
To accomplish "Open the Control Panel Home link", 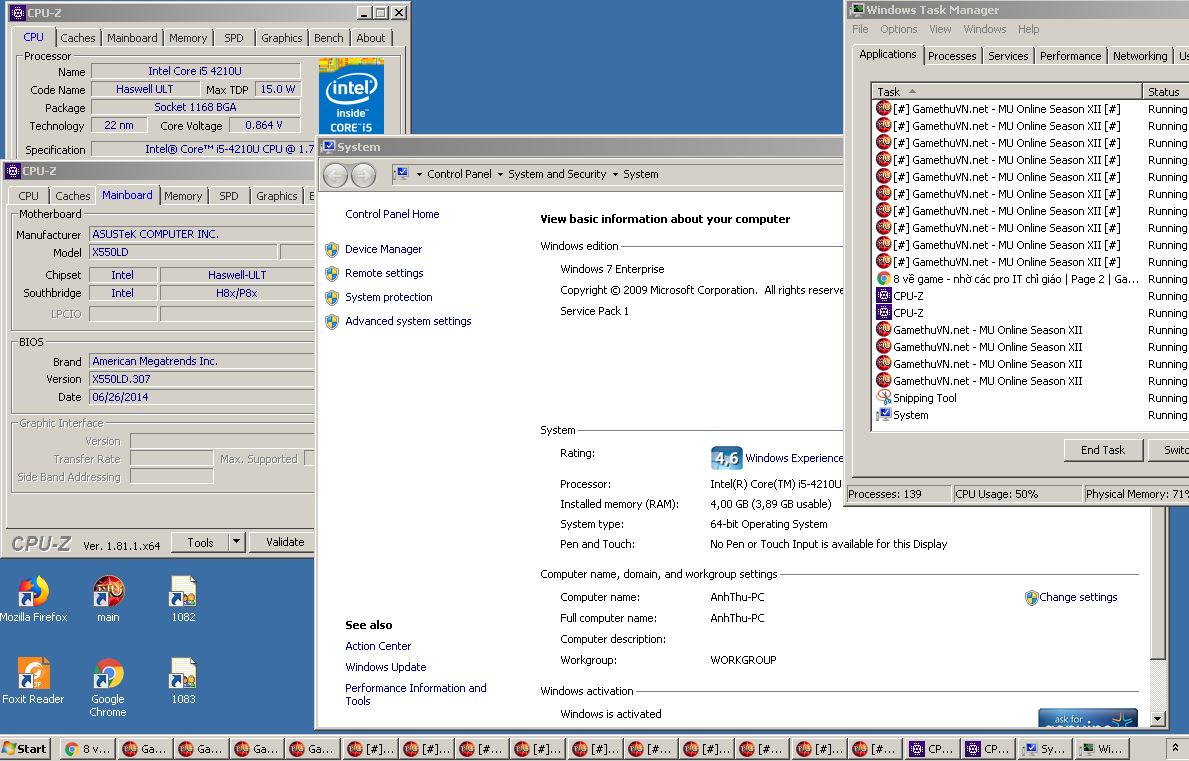I will (392, 215).
